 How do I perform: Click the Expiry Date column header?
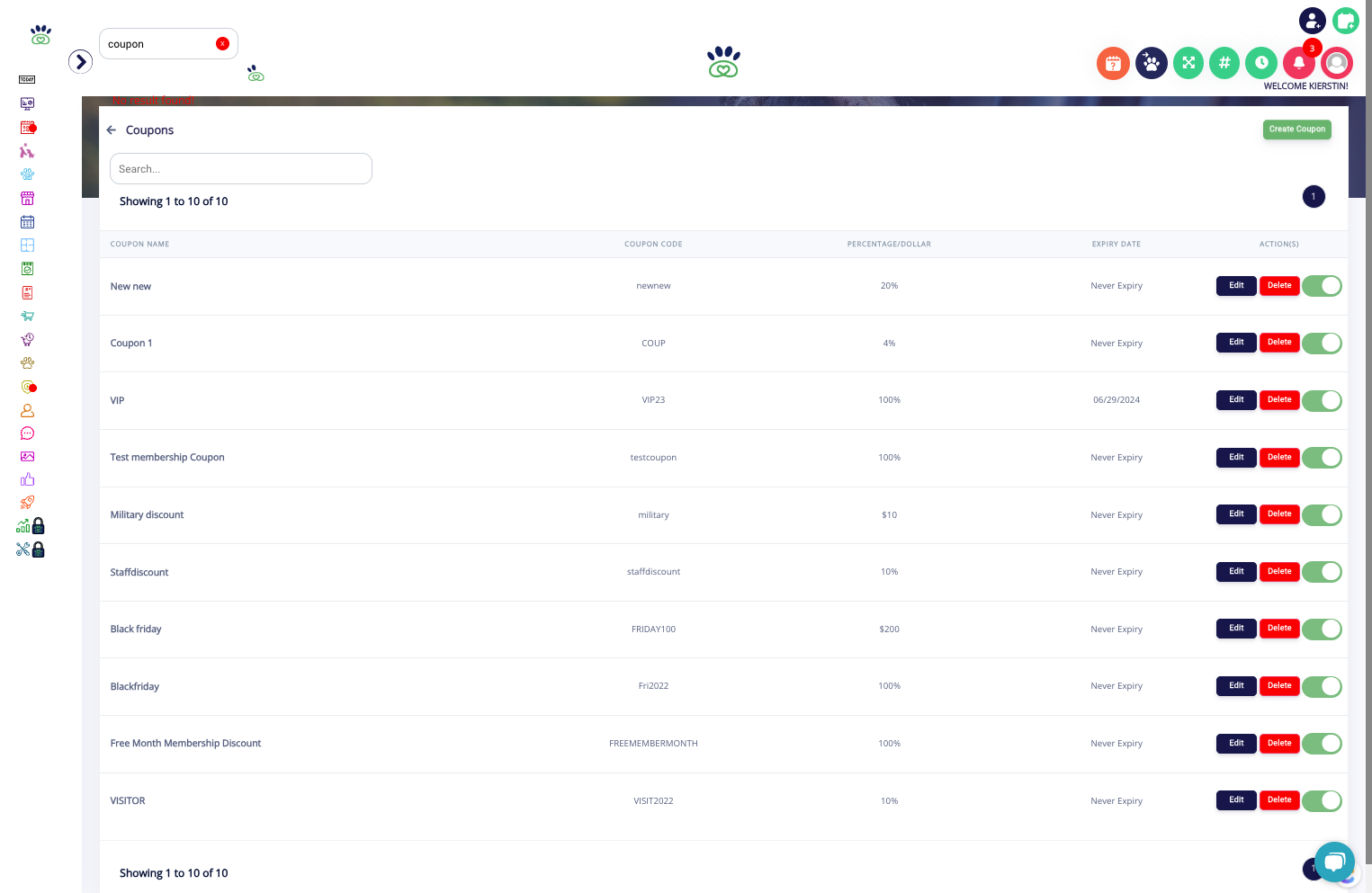tap(1116, 244)
